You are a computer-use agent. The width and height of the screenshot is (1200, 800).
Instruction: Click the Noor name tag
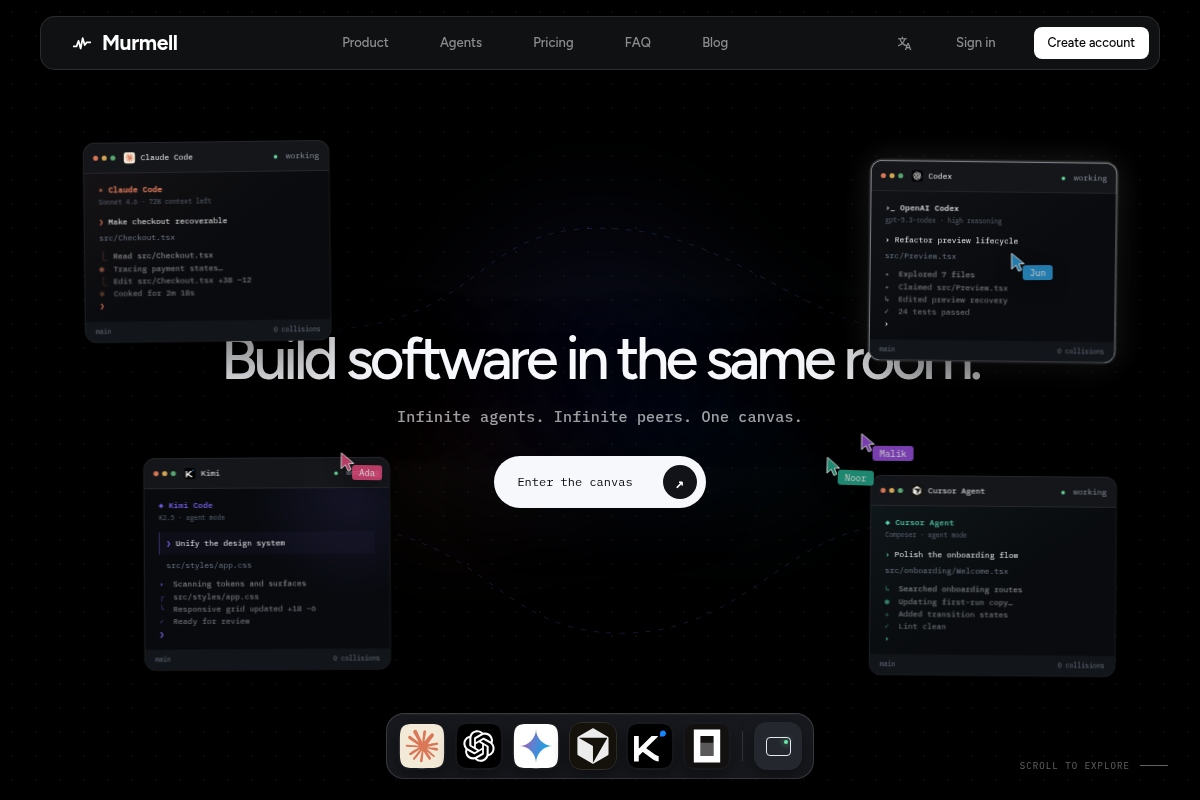pos(856,478)
